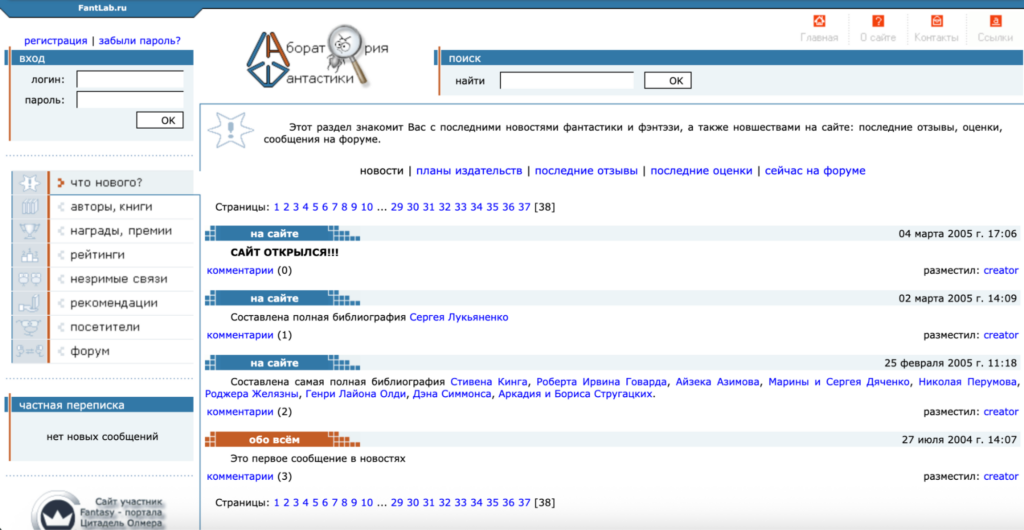Switch to планы издательств tab
Viewport: 1024px width, 530px height.
click(x=469, y=171)
